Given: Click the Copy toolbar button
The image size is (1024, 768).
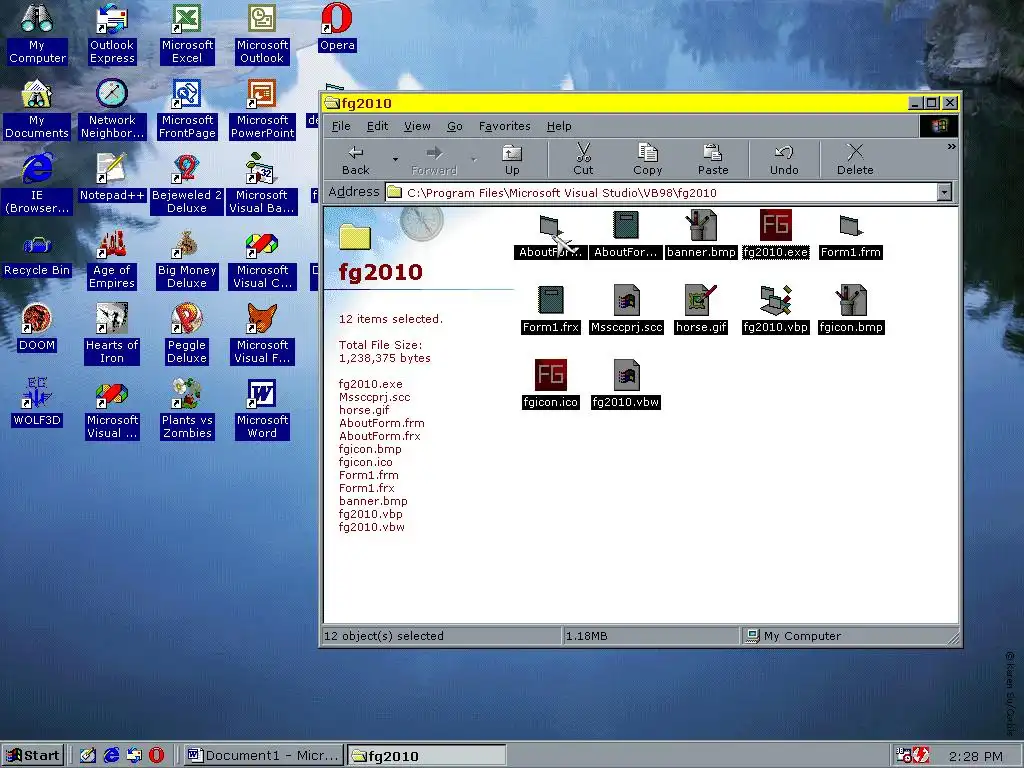Looking at the screenshot, I should coord(647,160).
